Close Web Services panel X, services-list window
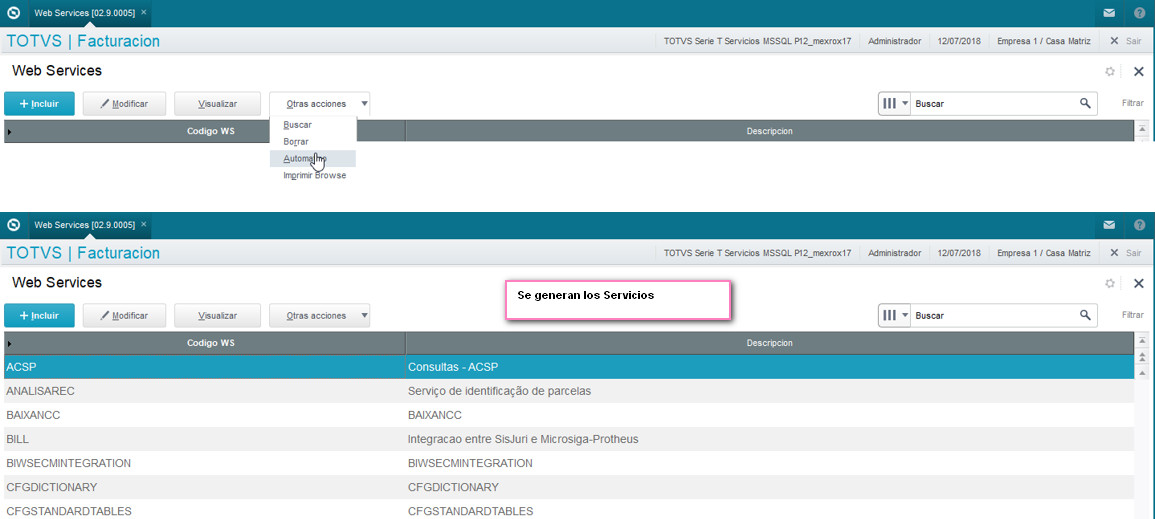1155x519 pixels. click(x=1139, y=283)
